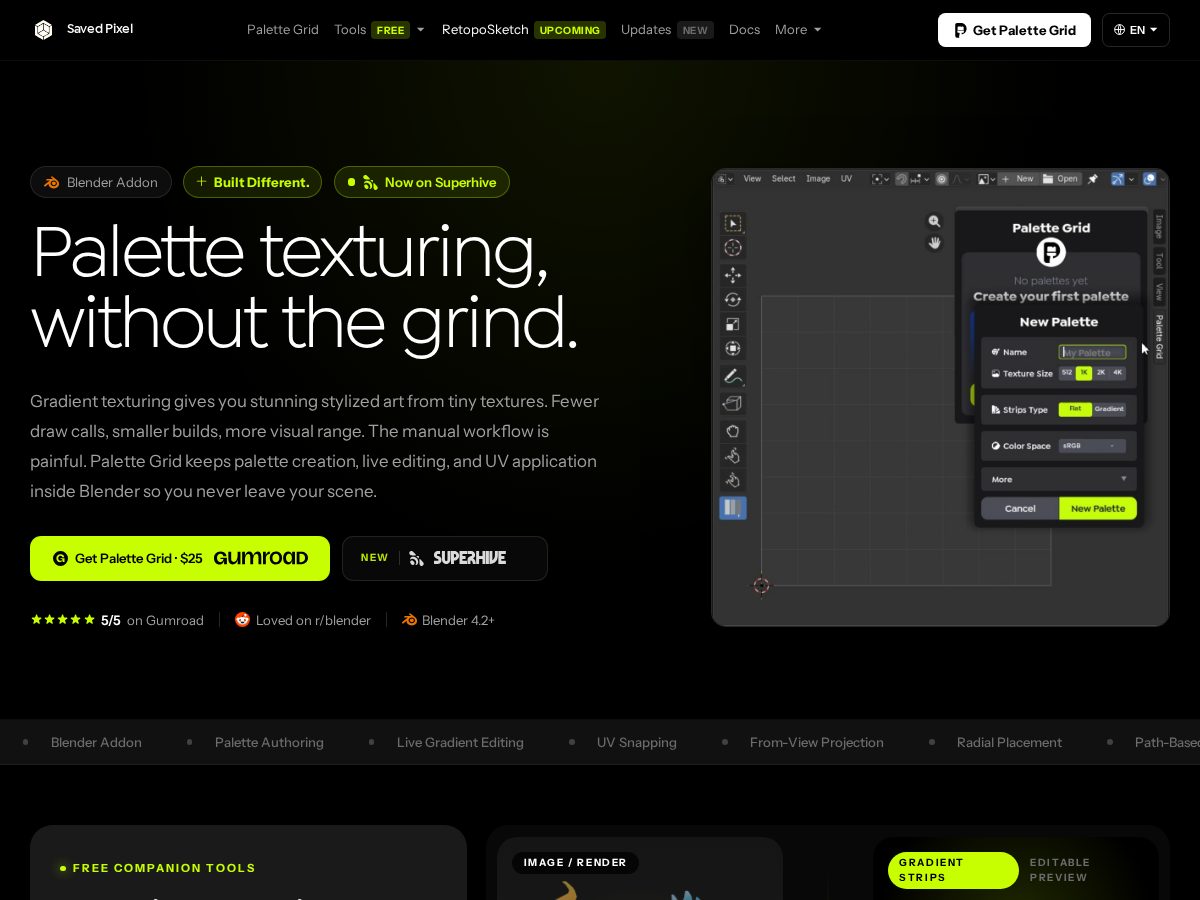Select the Scale tool in UV editor toolbar
The height and width of the screenshot is (900, 1200).
[x=733, y=324]
